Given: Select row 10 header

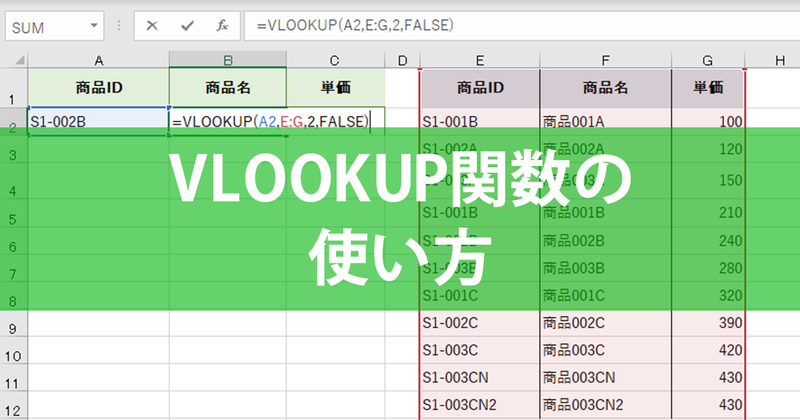Looking at the screenshot, I should click(13, 350).
